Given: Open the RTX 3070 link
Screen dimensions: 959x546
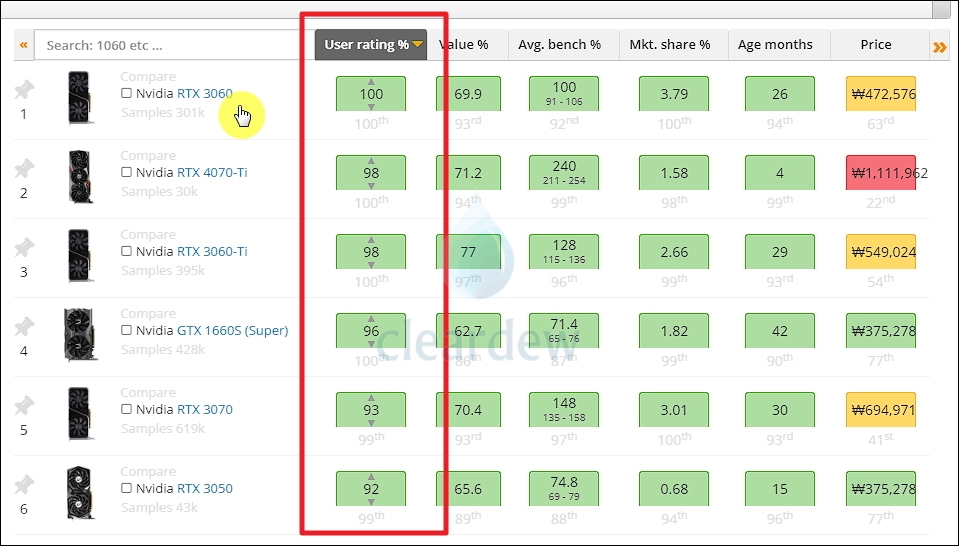Looking at the screenshot, I should click(x=205, y=409).
